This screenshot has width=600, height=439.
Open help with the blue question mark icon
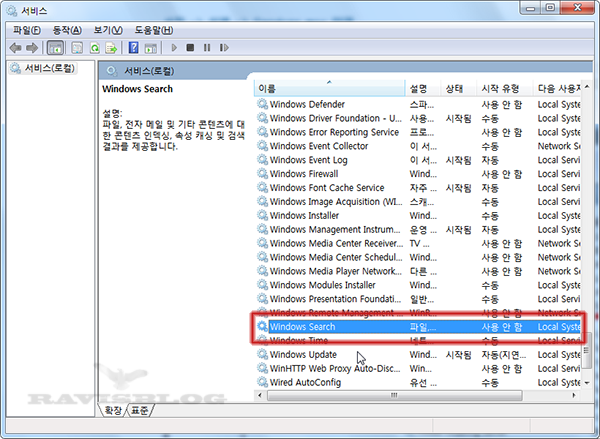tap(133, 48)
